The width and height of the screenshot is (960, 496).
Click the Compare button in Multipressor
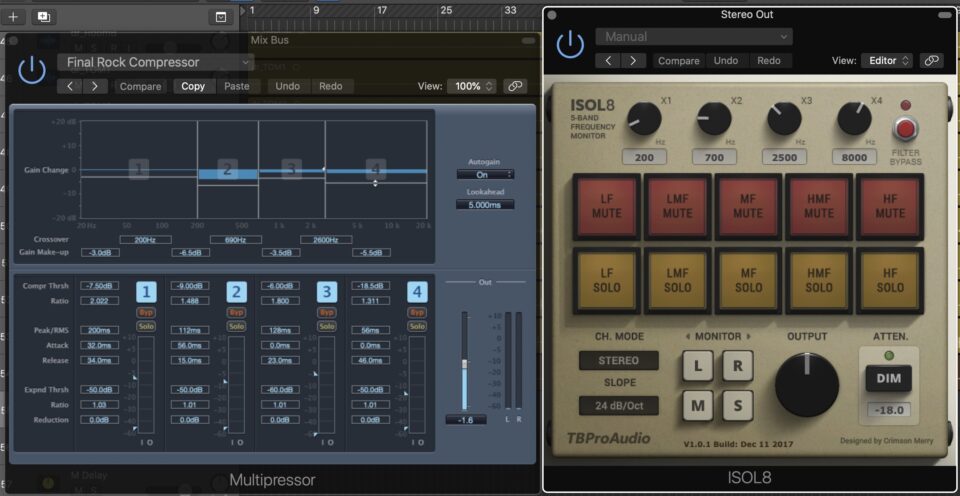(140, 86)
